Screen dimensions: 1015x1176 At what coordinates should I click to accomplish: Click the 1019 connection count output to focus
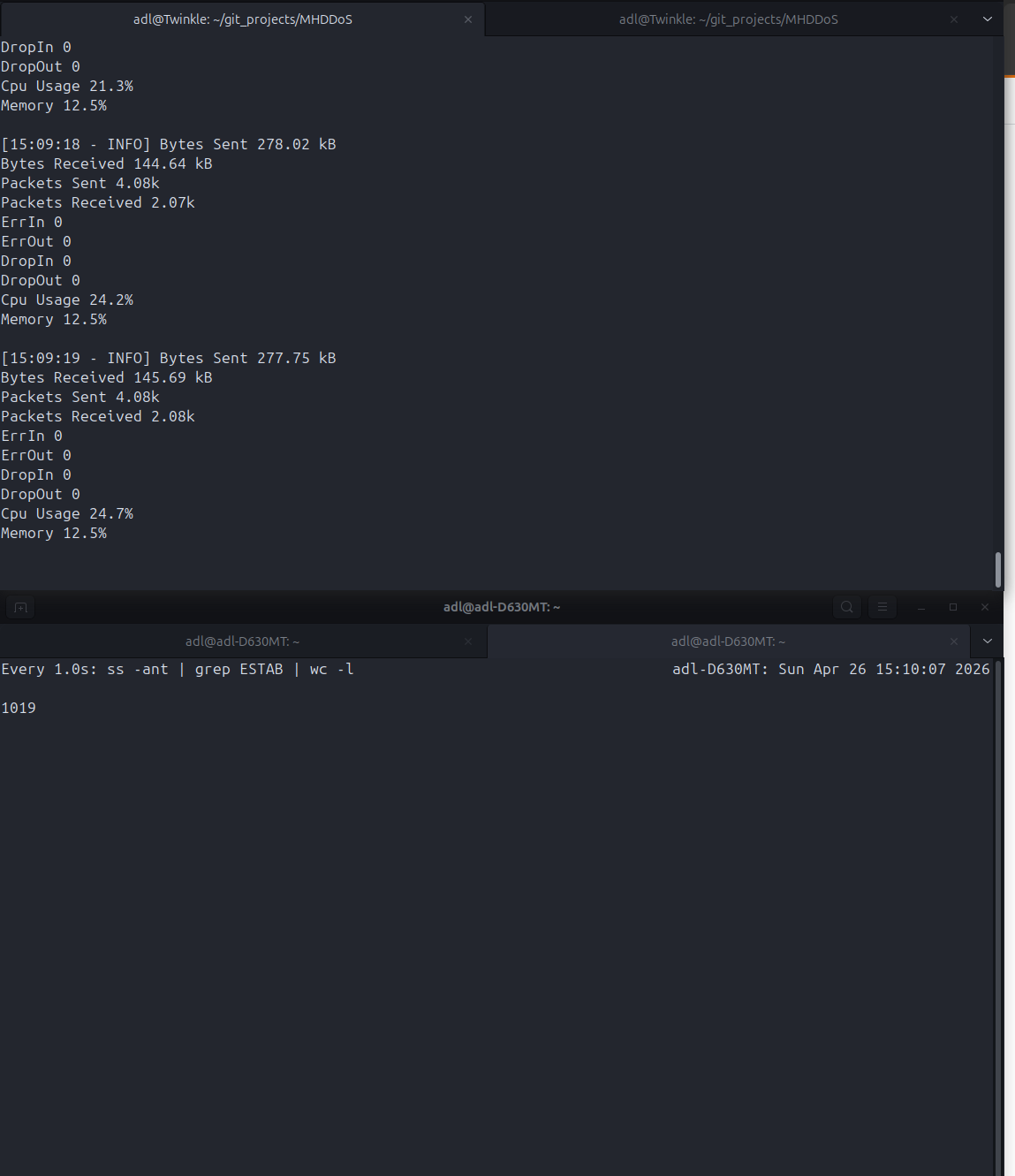(x=19, y=708)
